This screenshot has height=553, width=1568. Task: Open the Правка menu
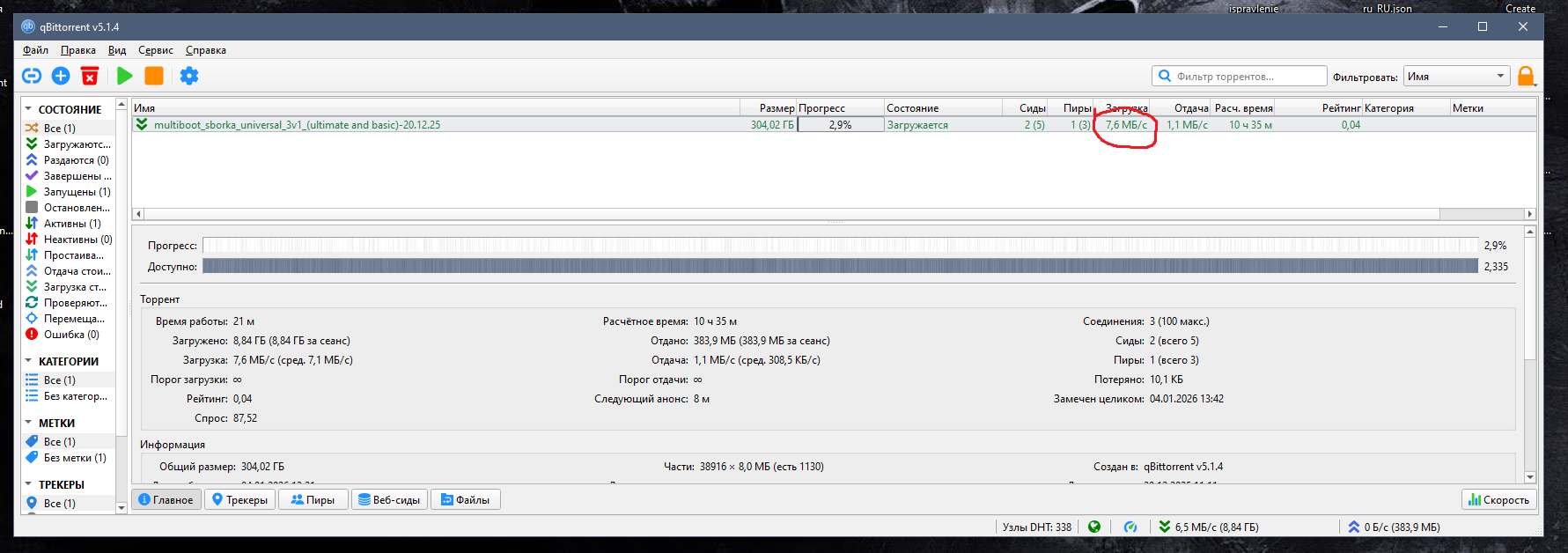point(78,50)
